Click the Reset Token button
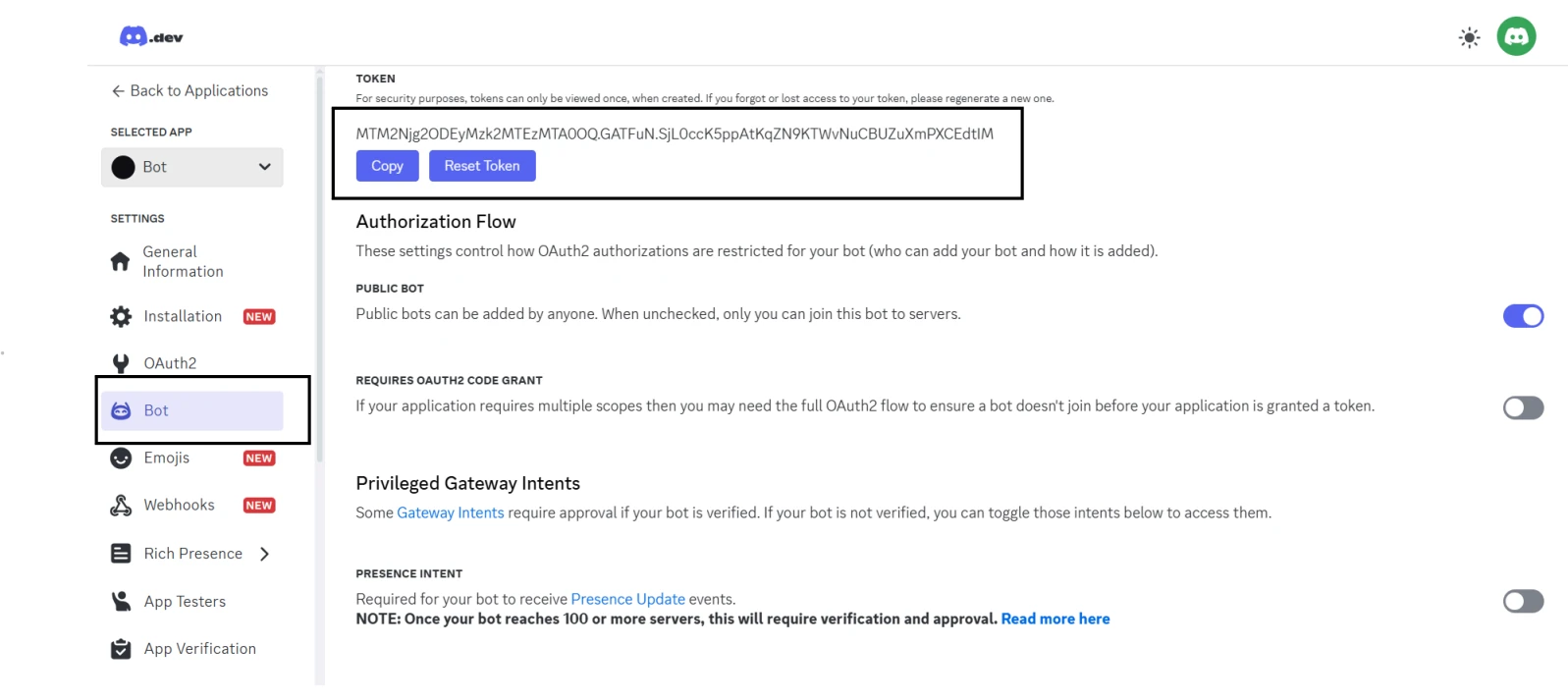The width and height of the screenshot is (1568, 700). (x=482, y=166)
